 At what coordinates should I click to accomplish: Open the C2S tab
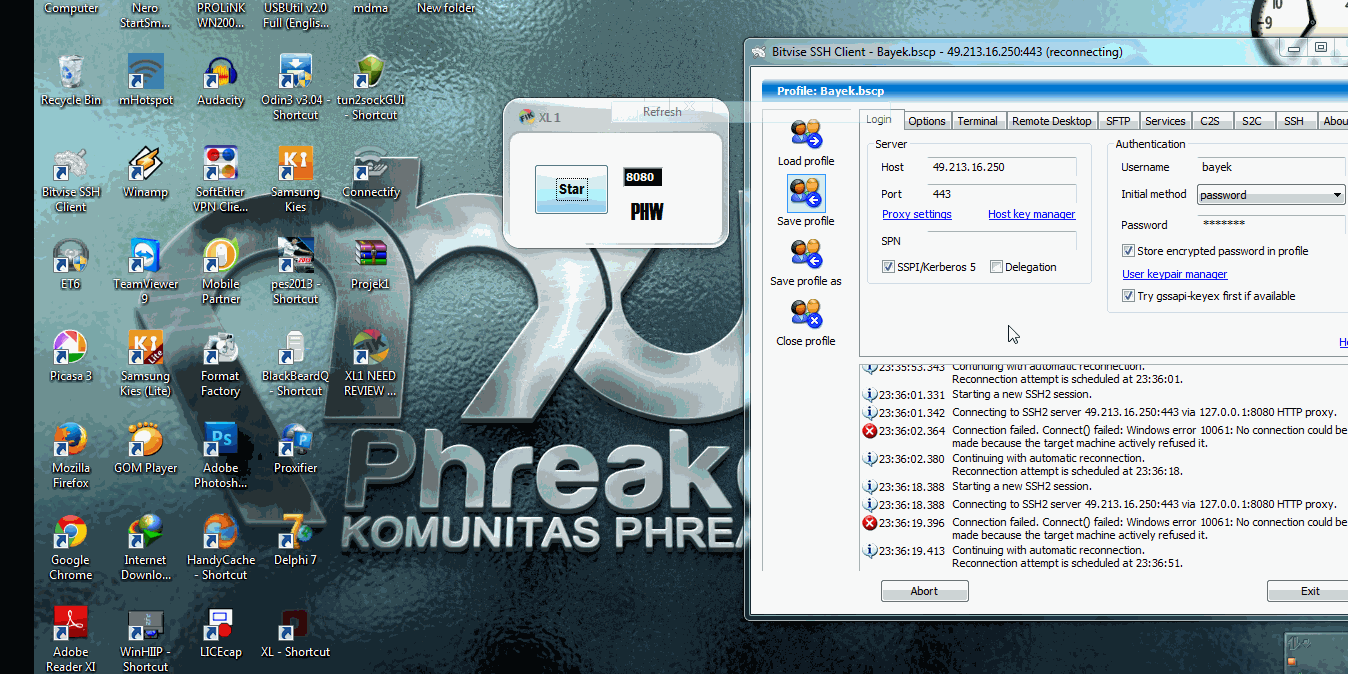coord(1210,121)
